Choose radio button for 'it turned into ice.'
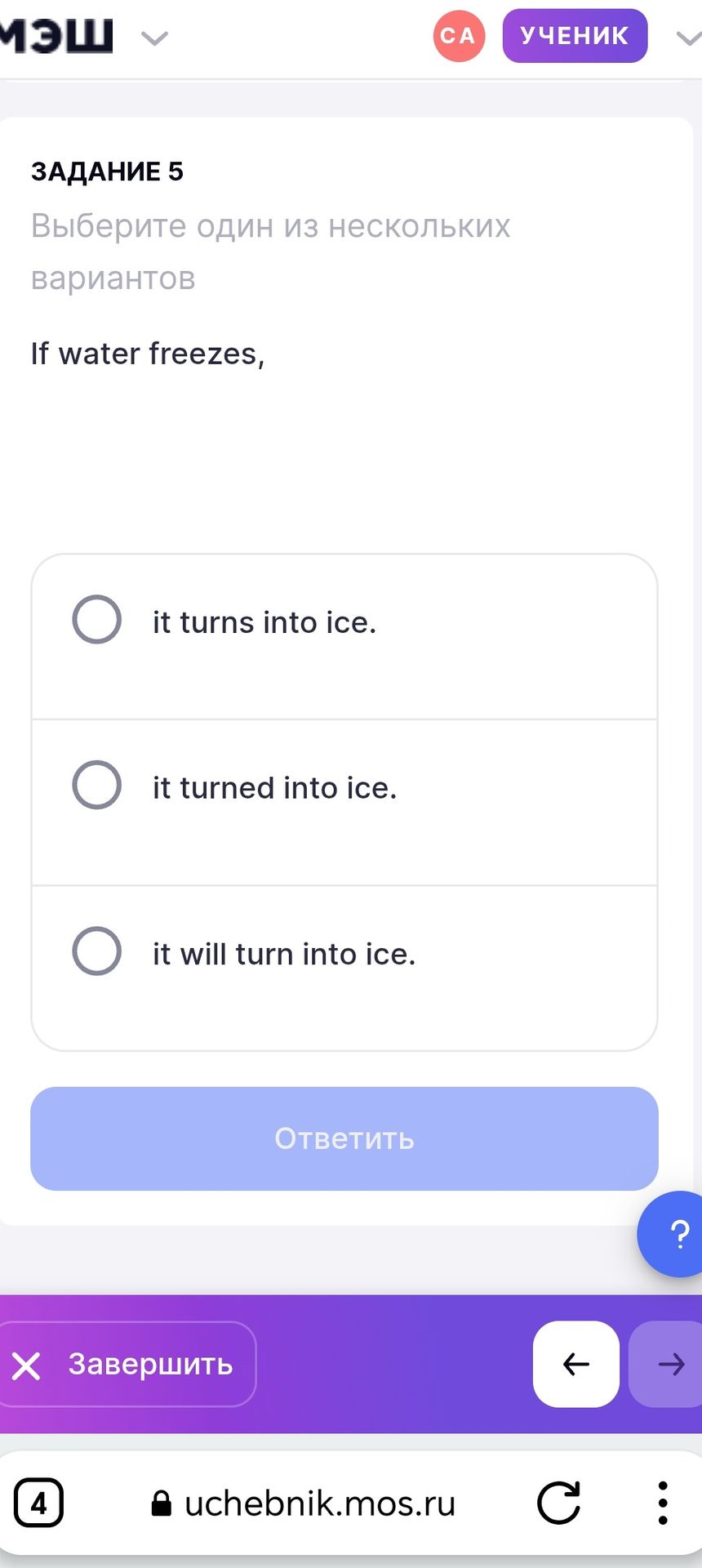702x1568 pixels. 97,786
